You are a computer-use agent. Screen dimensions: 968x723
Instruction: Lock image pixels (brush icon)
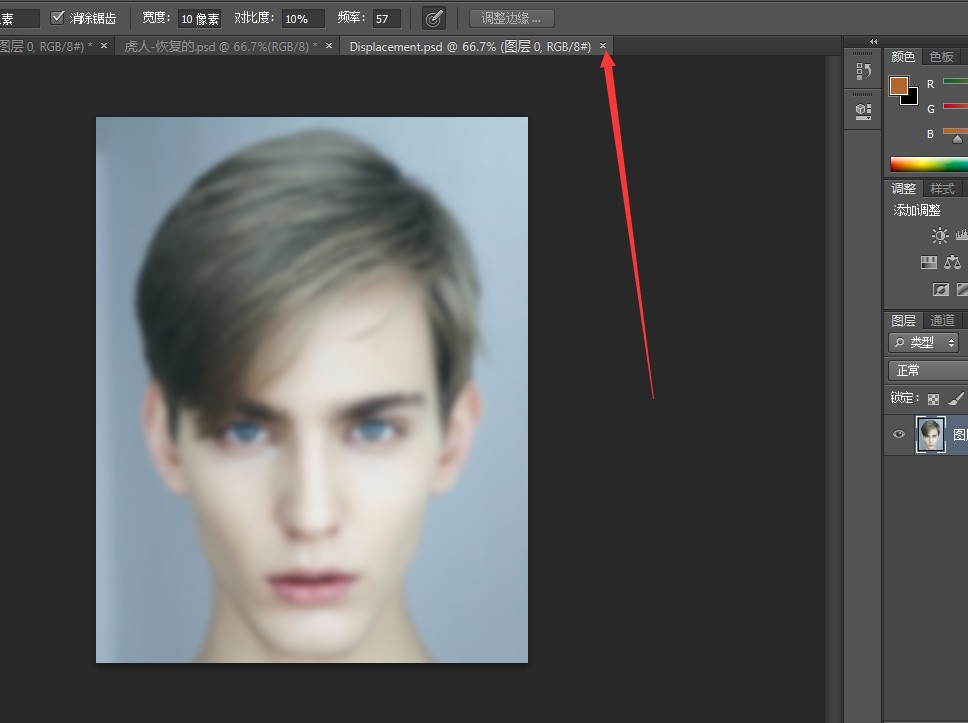[956, 399]
